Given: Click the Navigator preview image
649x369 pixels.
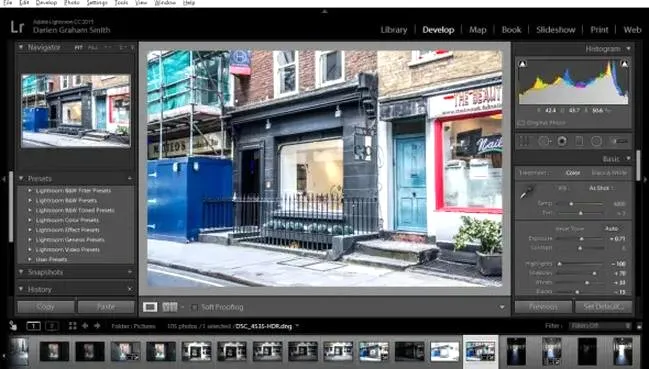Looking at the screenshot, I should click(76, 111).
